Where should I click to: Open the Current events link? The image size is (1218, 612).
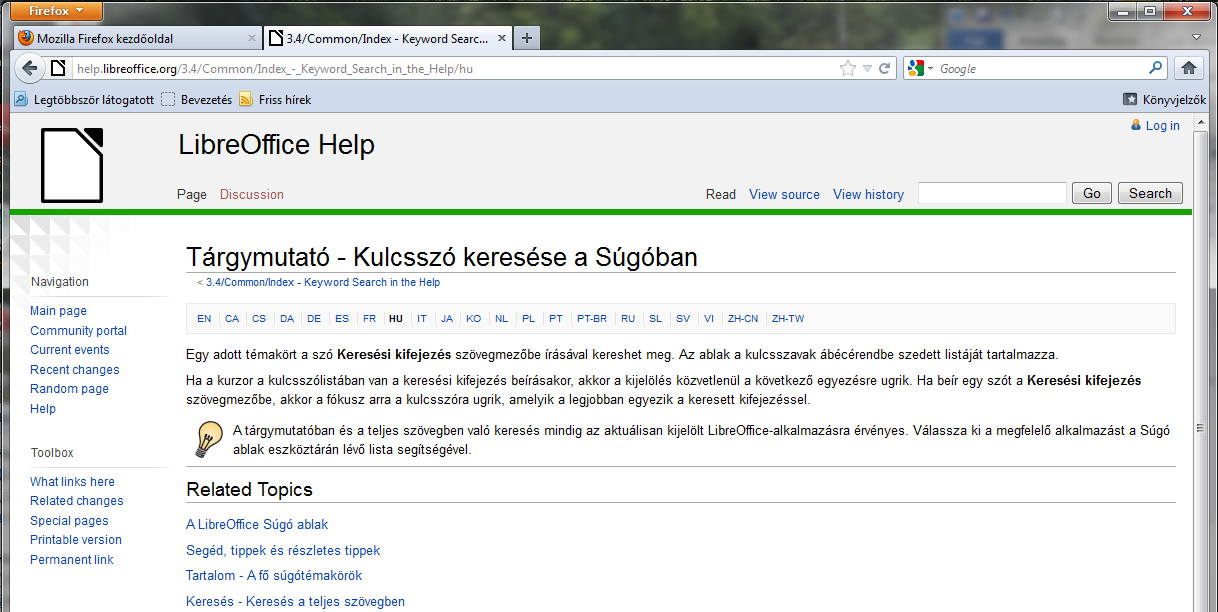pos(70,350)
